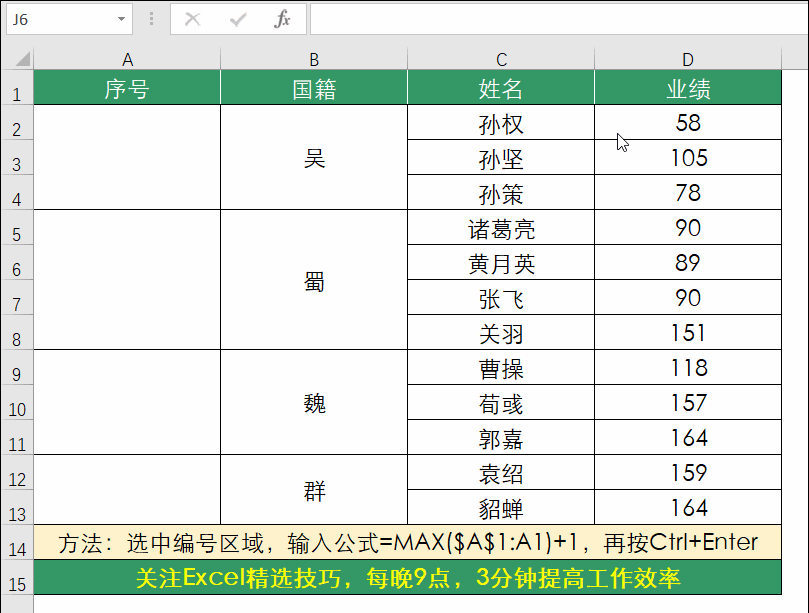Click the value 105 in 业绩 column

click(688, 157)
